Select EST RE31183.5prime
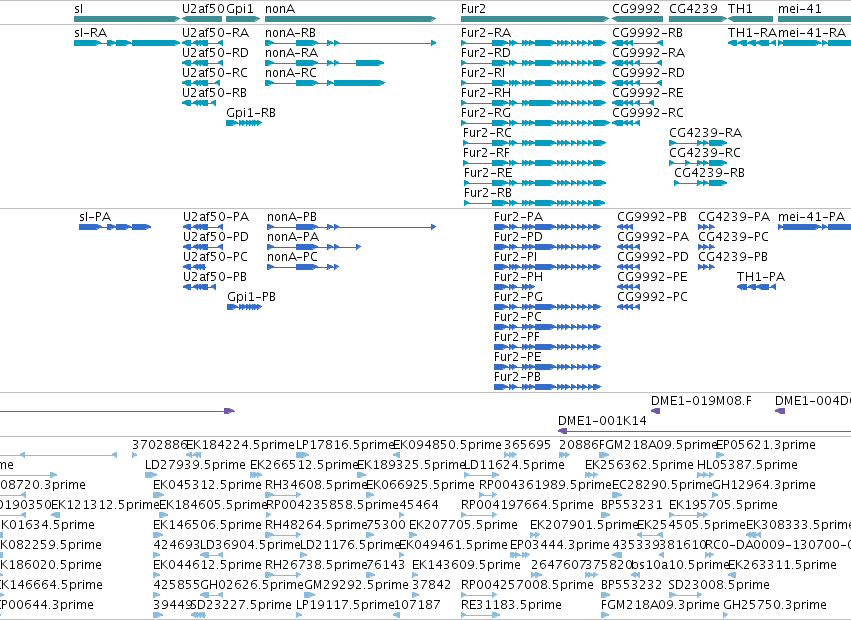Screen dimensions: 851x620 pos(481,615)
